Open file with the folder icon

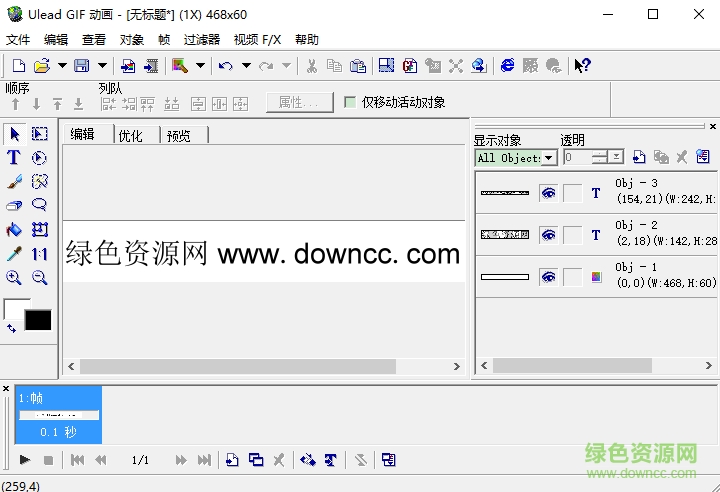tap(42, 66)
